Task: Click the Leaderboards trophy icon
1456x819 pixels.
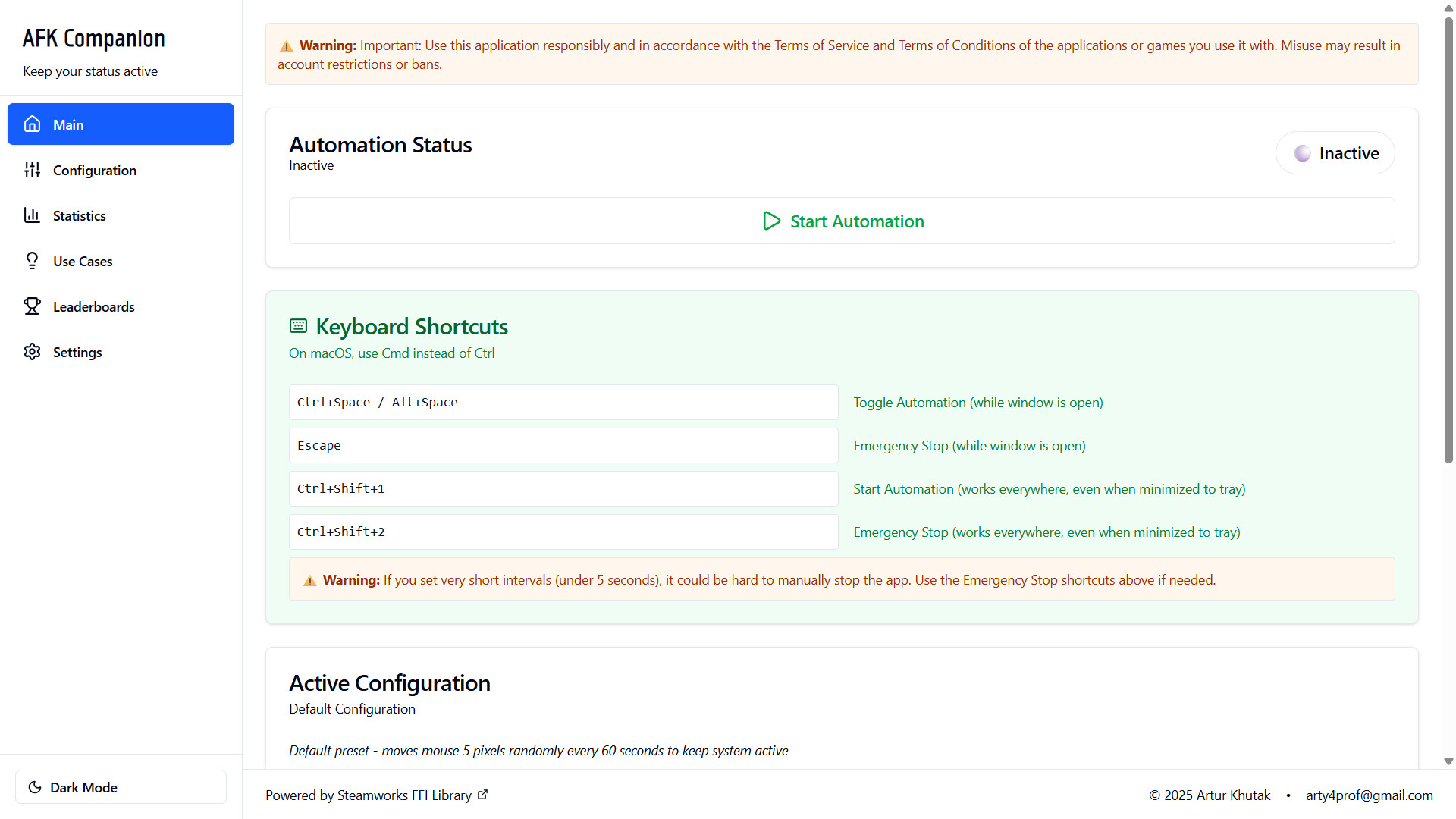Action: pos(32,306)
